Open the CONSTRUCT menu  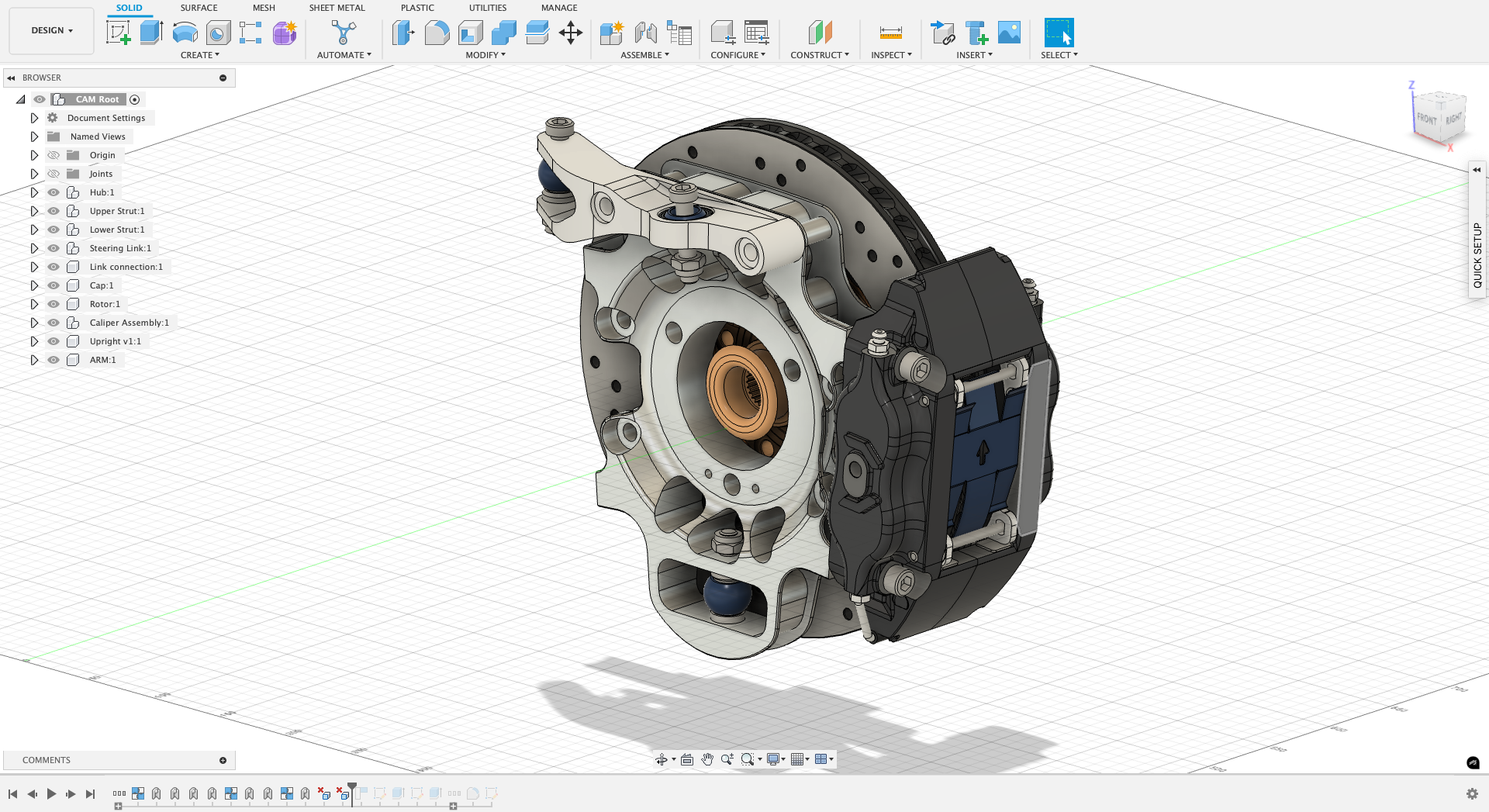point(820,55)
